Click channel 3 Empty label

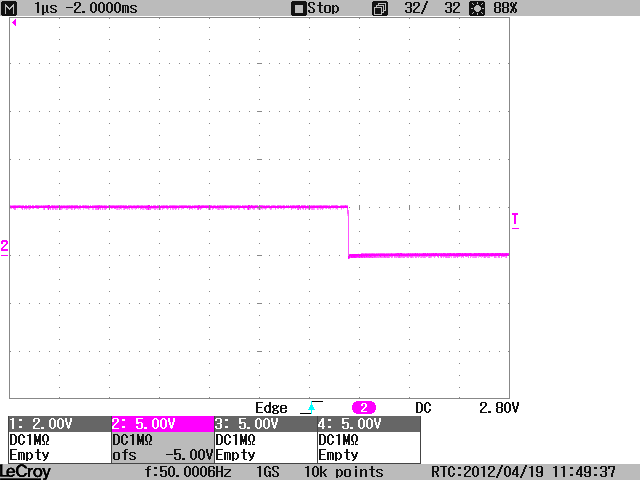(235, 455)
